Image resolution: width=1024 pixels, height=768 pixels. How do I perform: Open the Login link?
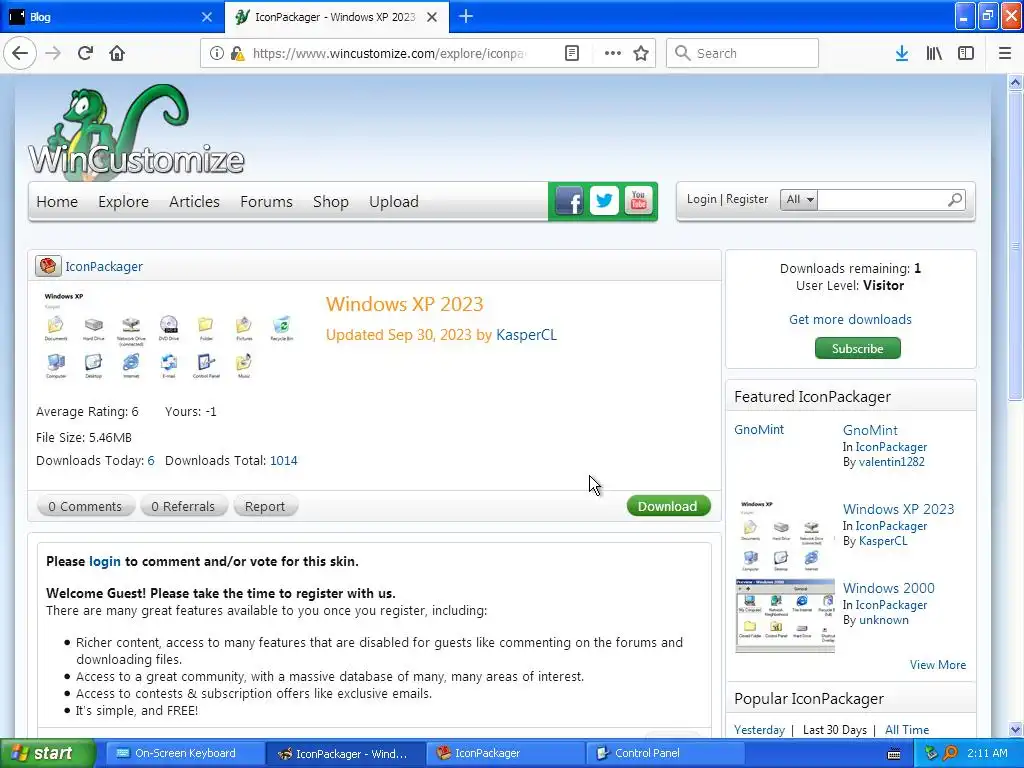click(x=701, y=199)
